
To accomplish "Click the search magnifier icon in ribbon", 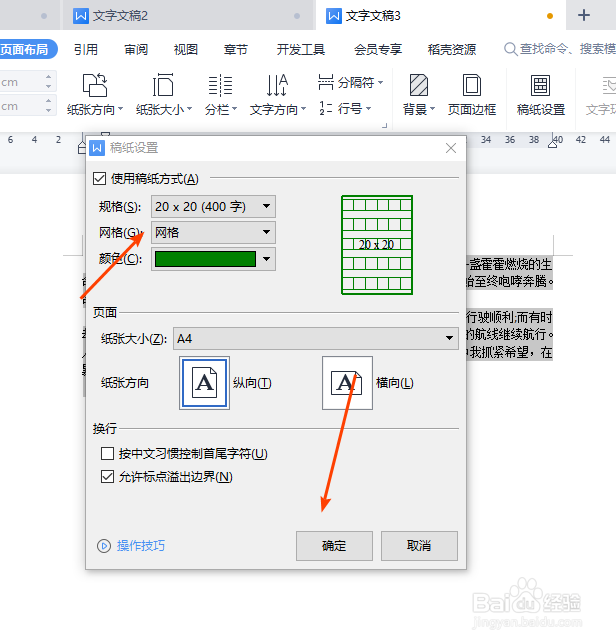I will click(x=510, y=49).
